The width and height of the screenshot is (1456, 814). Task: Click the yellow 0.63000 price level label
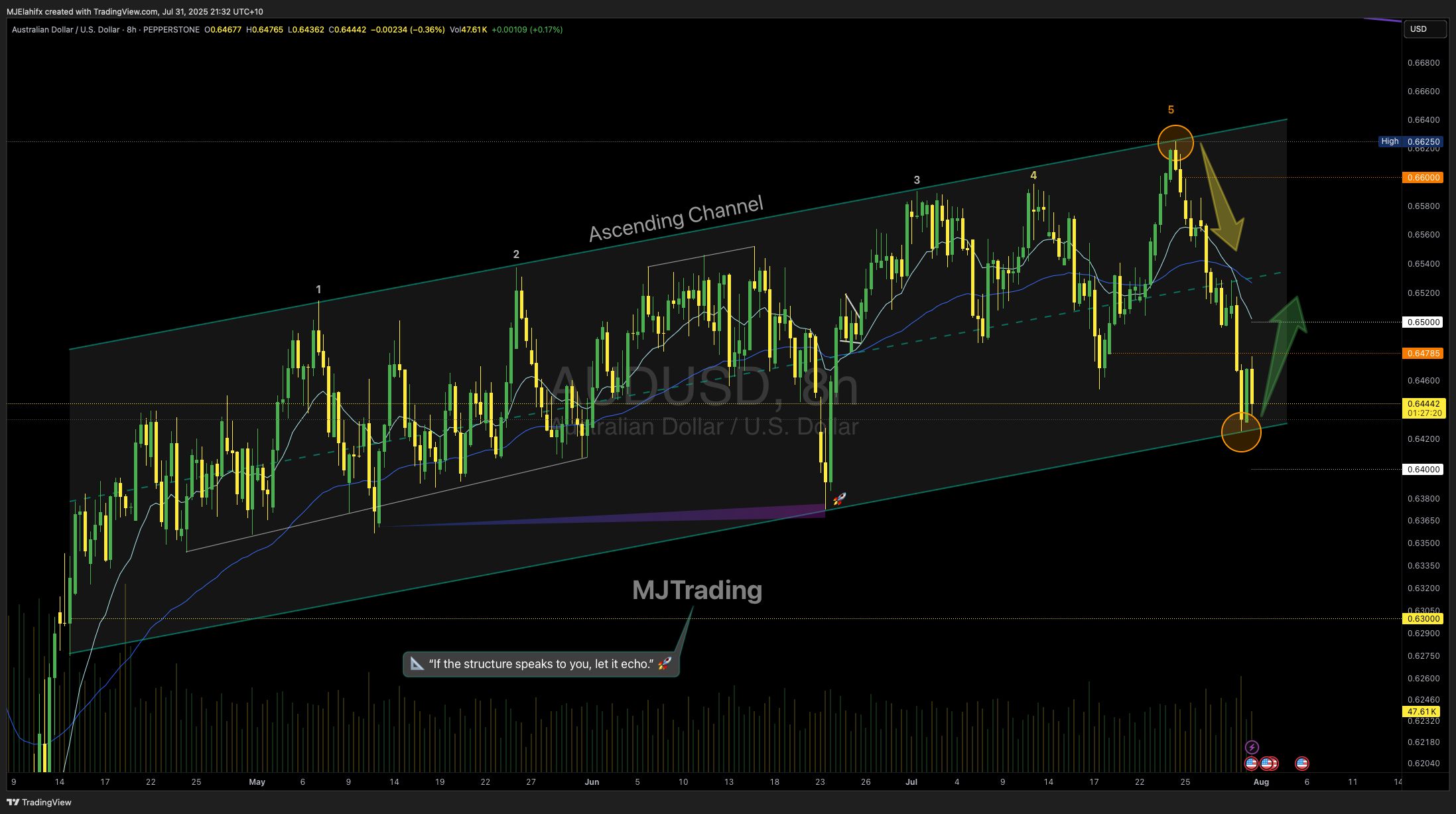pos(1423,618)
